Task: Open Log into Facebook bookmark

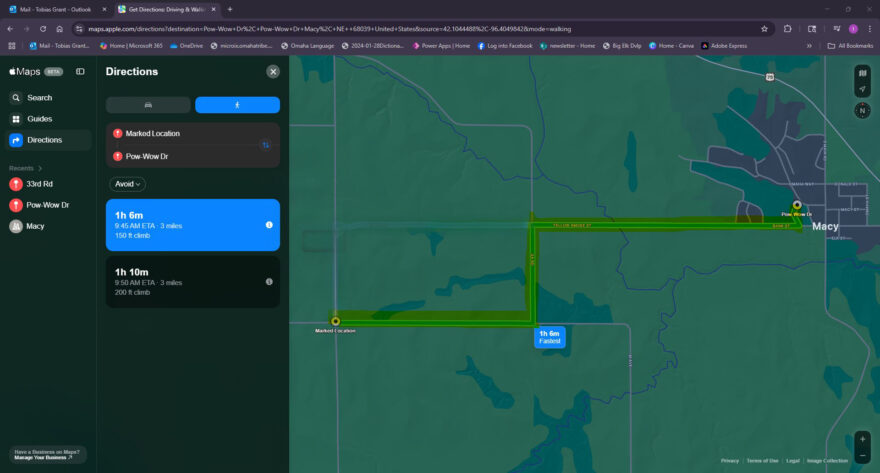Action: click(505, 46)
